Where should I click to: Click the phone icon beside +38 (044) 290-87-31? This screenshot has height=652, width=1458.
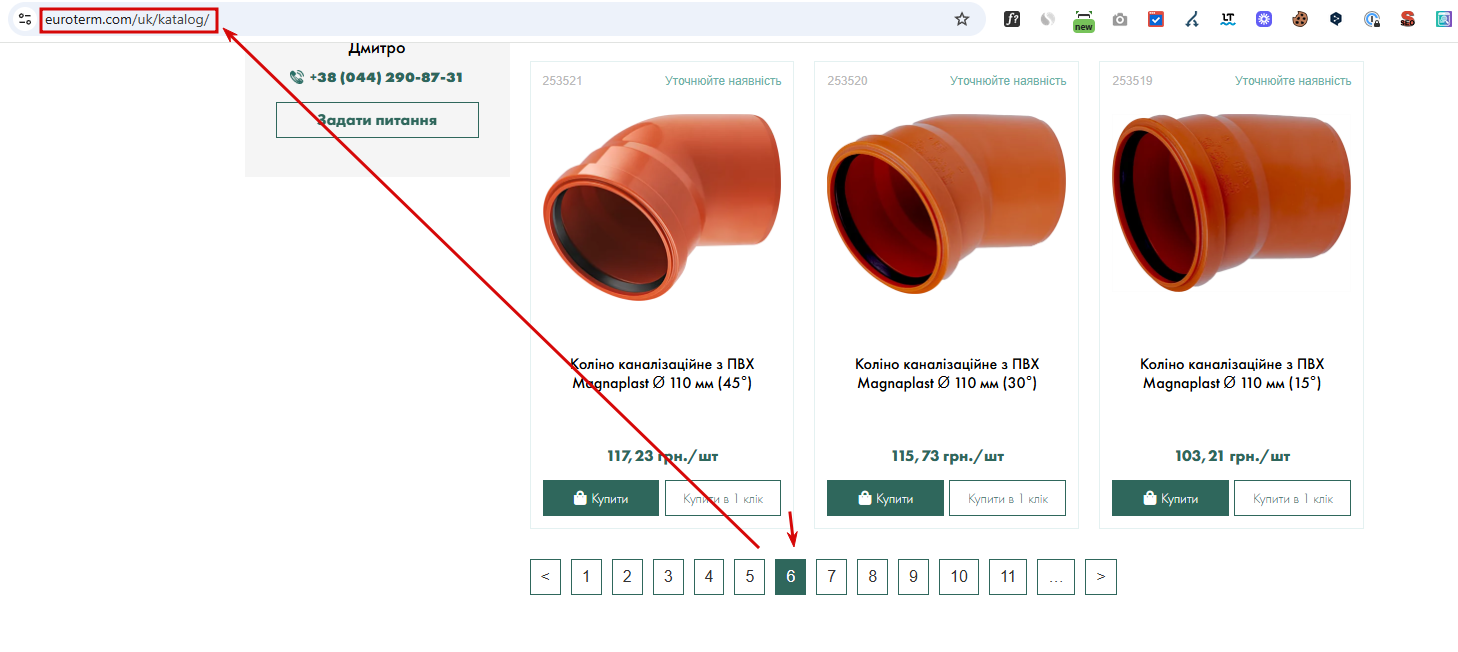click(x=297, y=77)
